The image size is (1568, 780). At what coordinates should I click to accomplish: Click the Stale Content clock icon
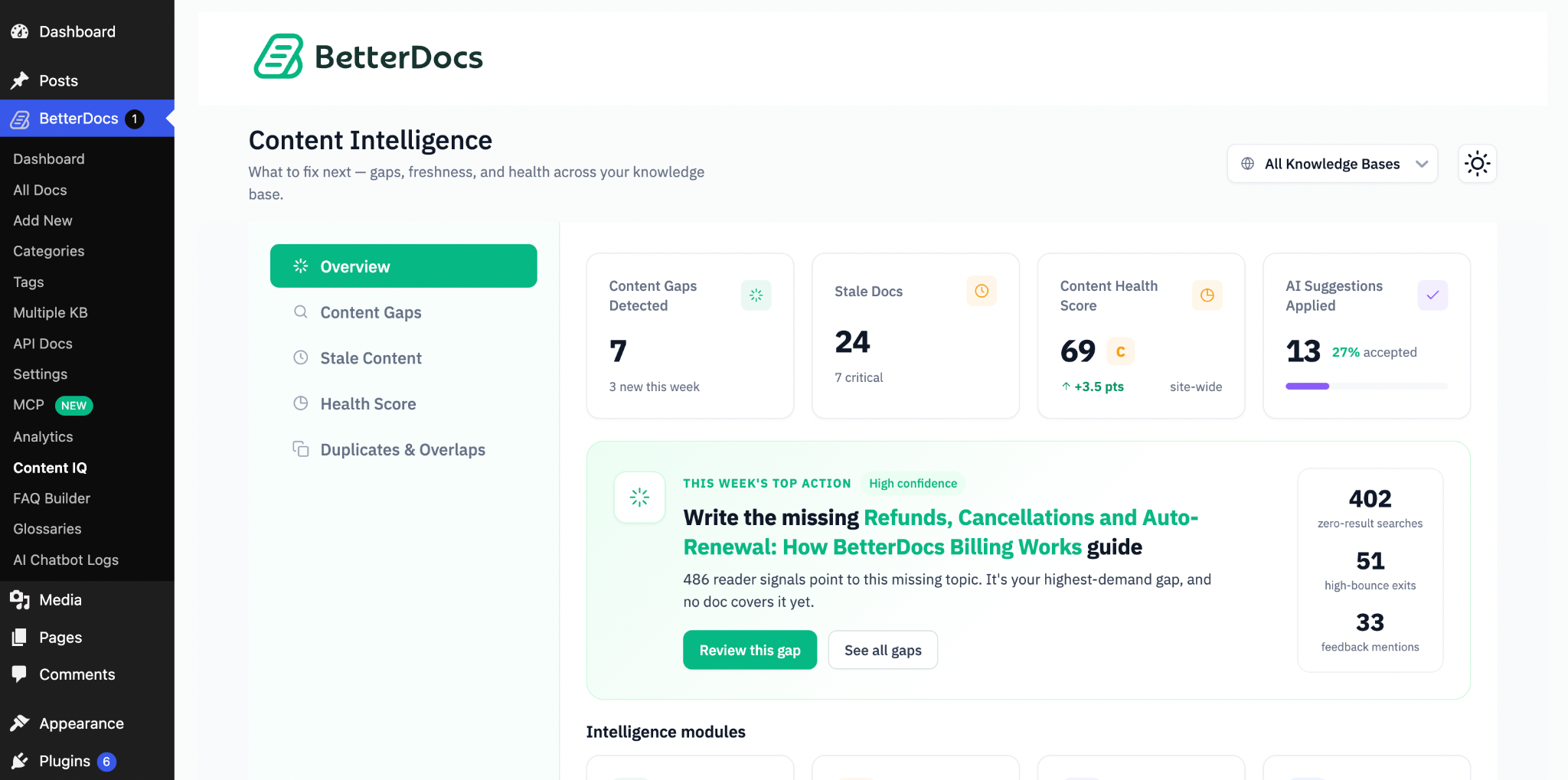tap(301, 357)
